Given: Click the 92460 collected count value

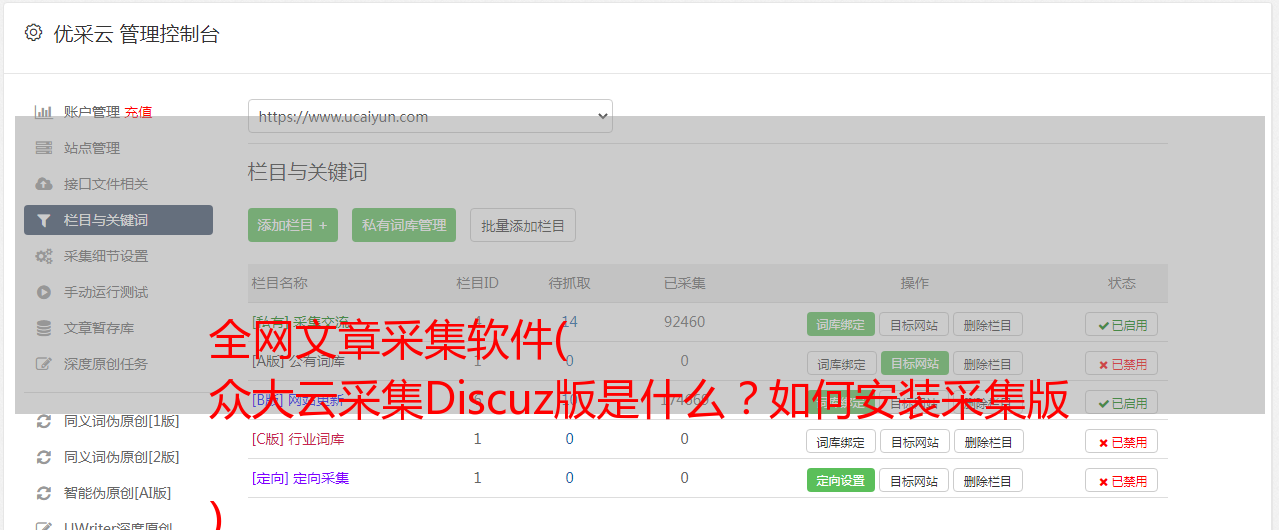Looking at the screenshot, I should (684, 322).
